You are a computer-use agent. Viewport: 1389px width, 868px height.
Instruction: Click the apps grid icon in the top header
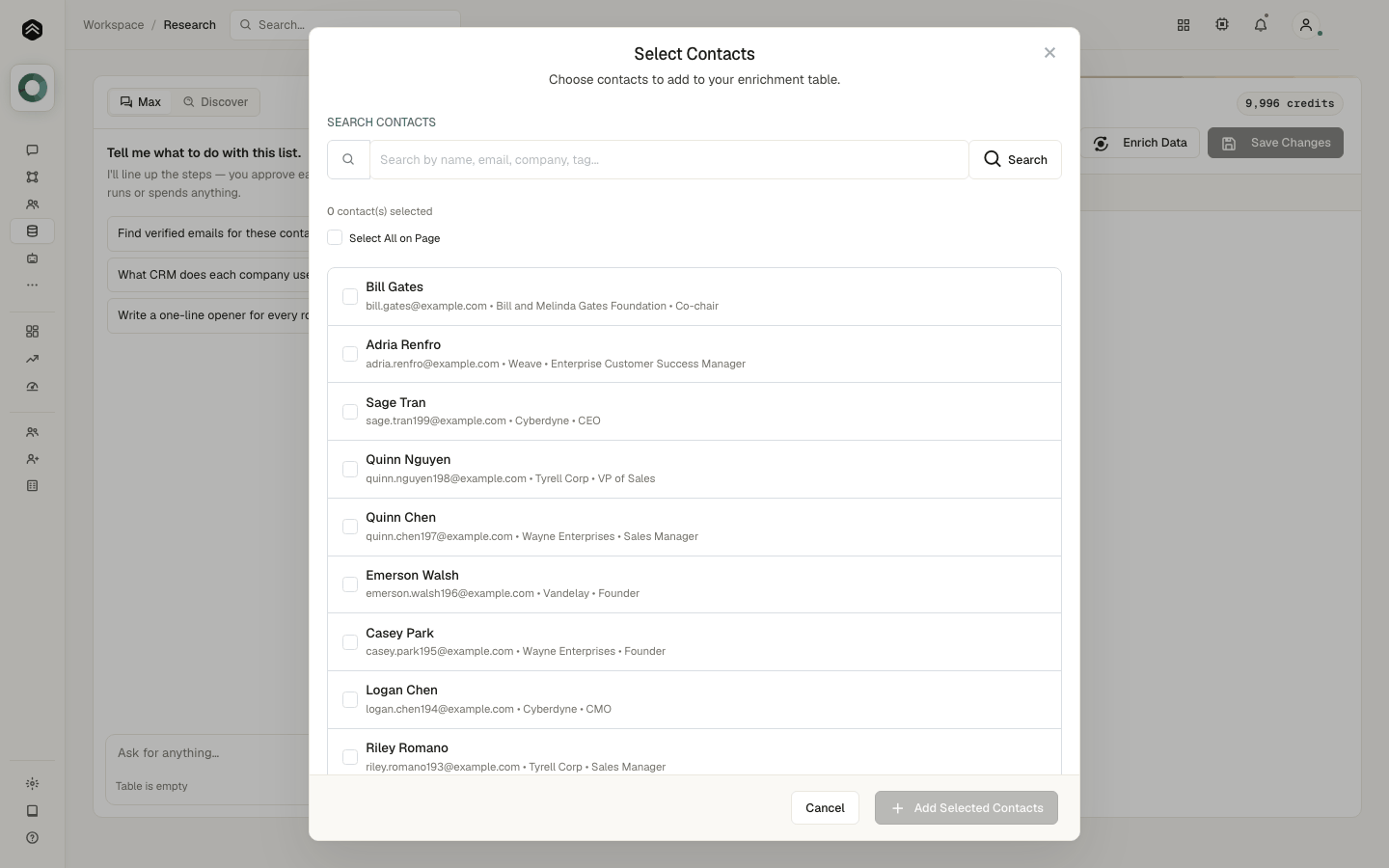click(1184, 25)
